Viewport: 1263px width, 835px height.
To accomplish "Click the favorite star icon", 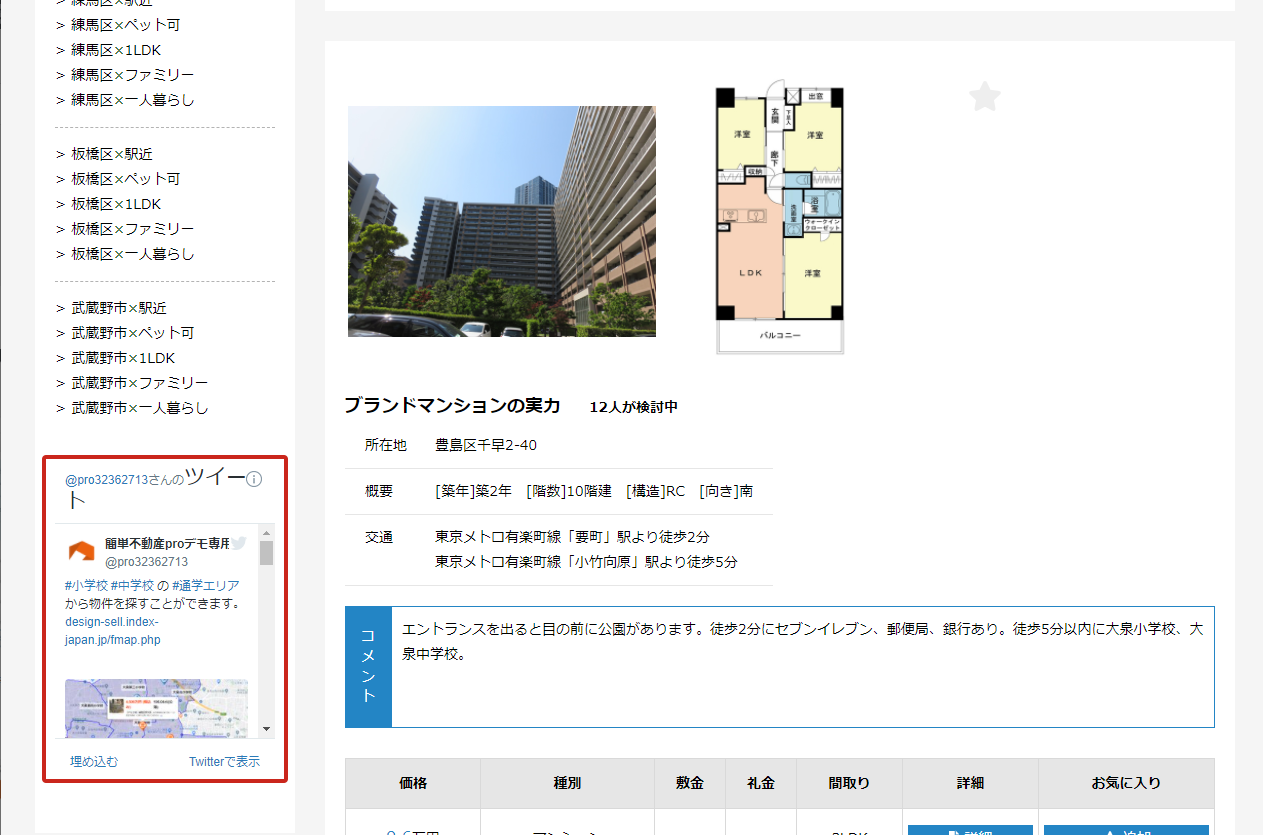I will pyautogui.click(x=985, y=97).
